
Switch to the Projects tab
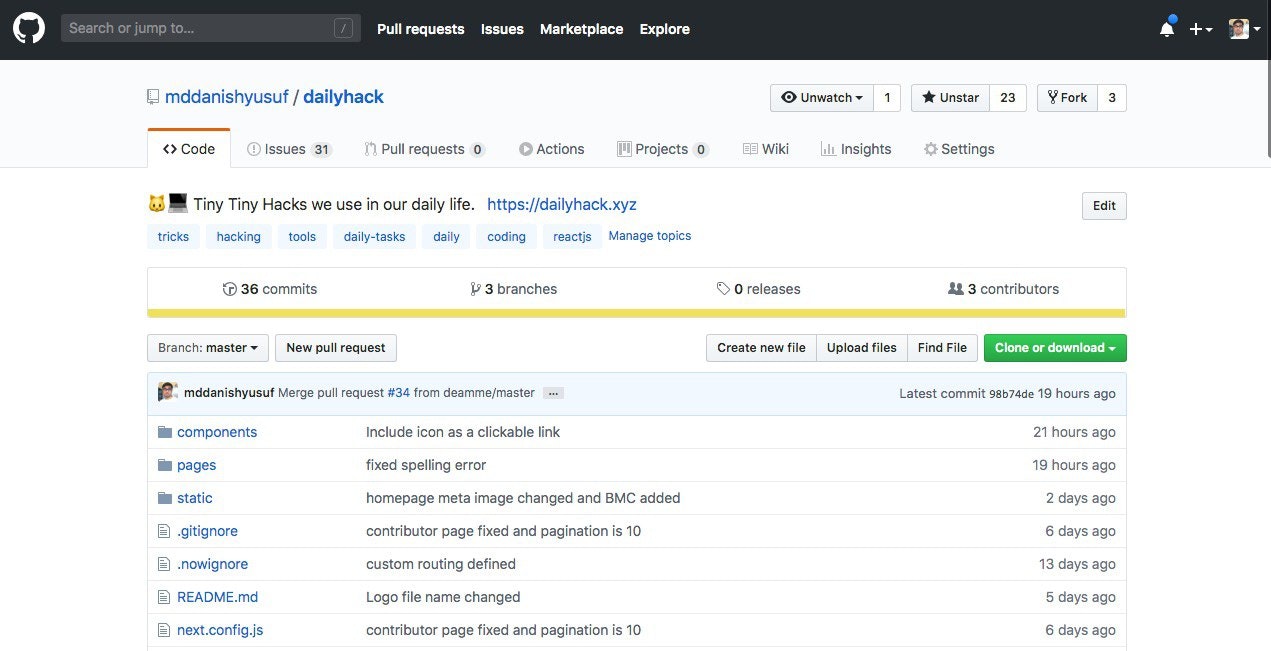pos(663,149)
